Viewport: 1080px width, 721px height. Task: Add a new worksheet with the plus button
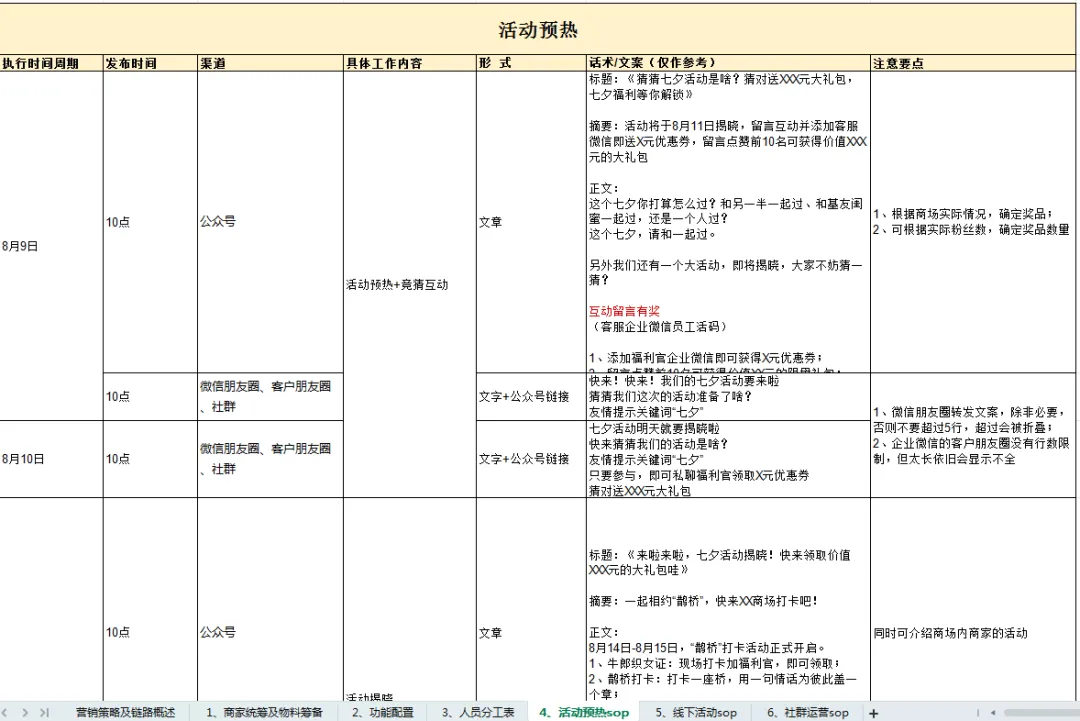tap(874, 710)
